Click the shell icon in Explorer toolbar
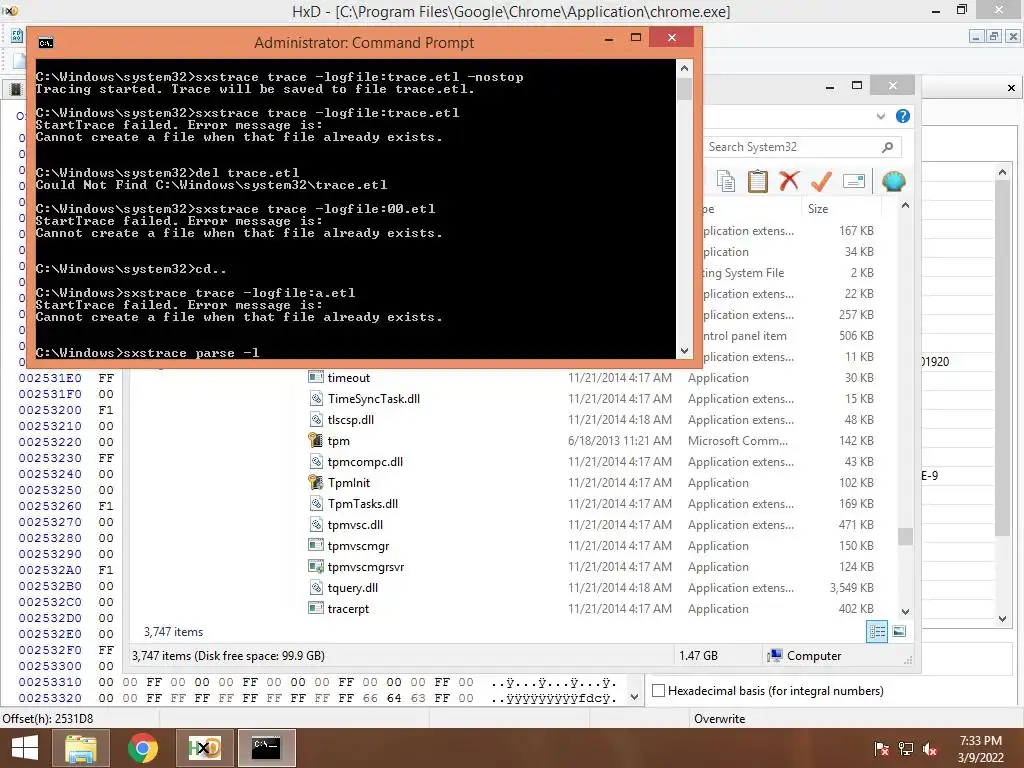 point(893,181)
